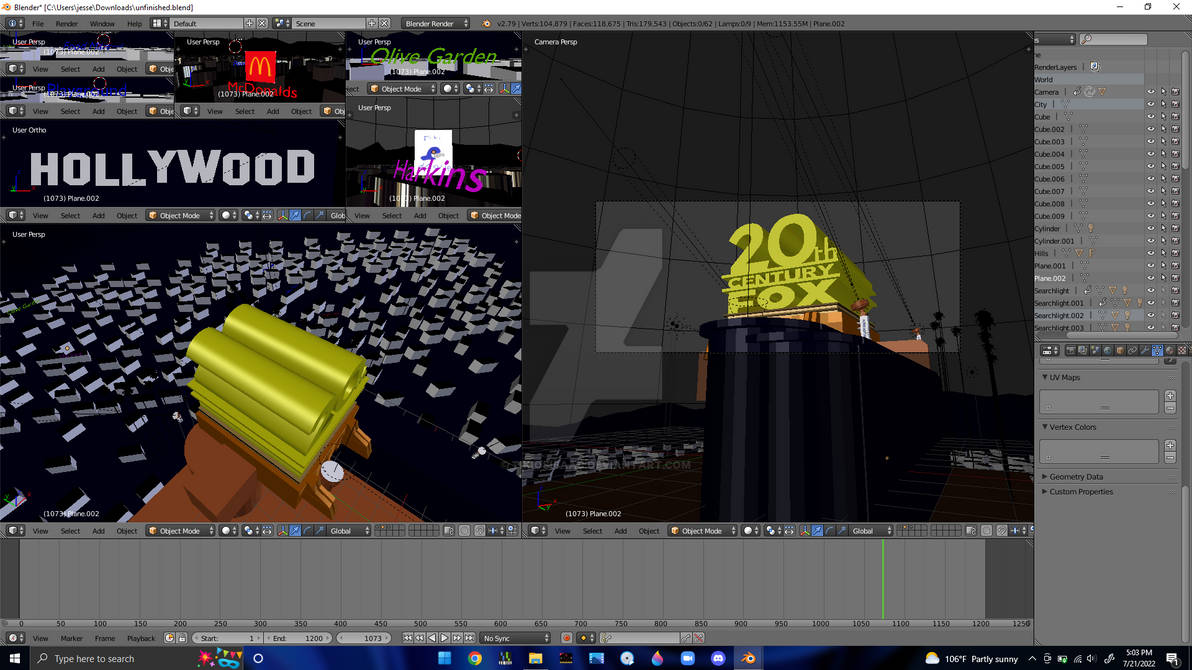Open File Explorer from the taskbar

[x=536, y=659]
